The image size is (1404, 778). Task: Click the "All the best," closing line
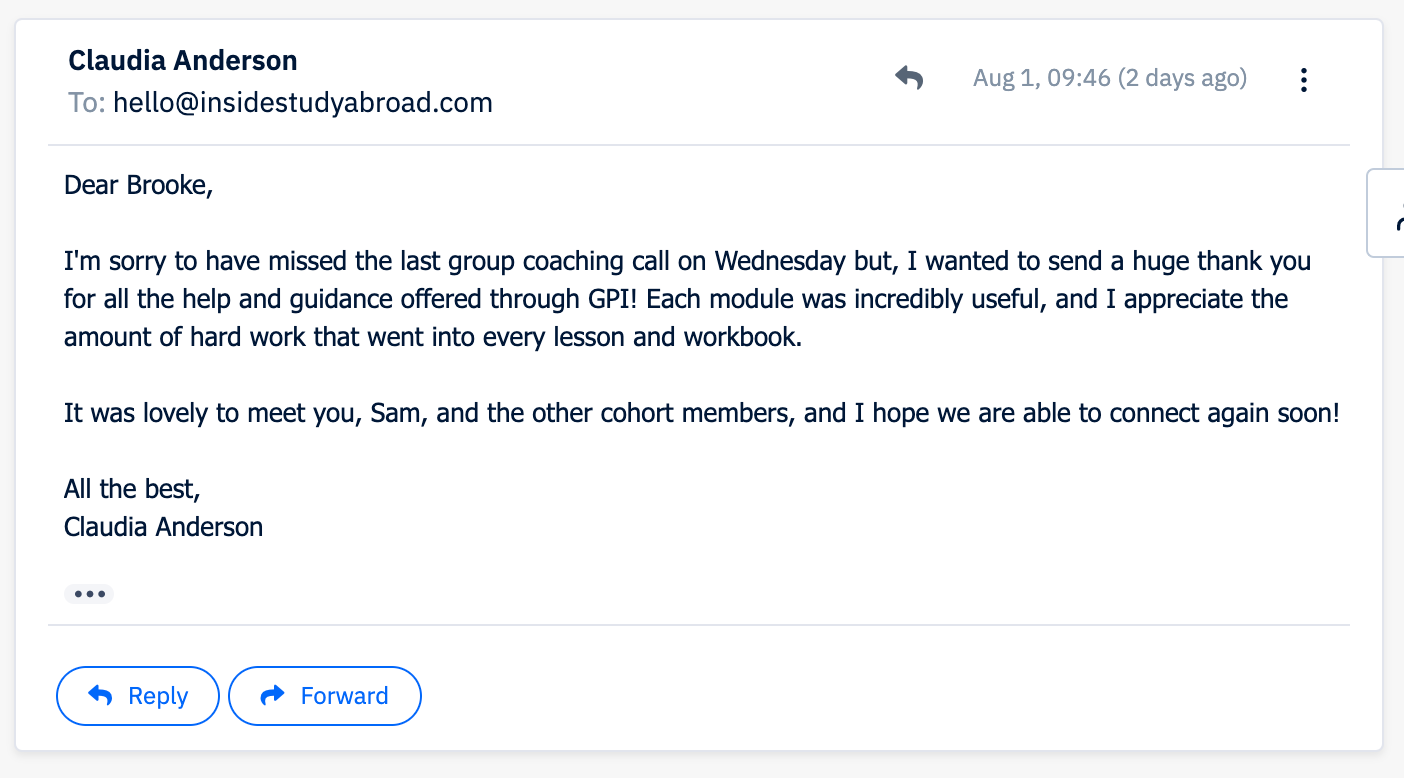[x=132, y=489]
